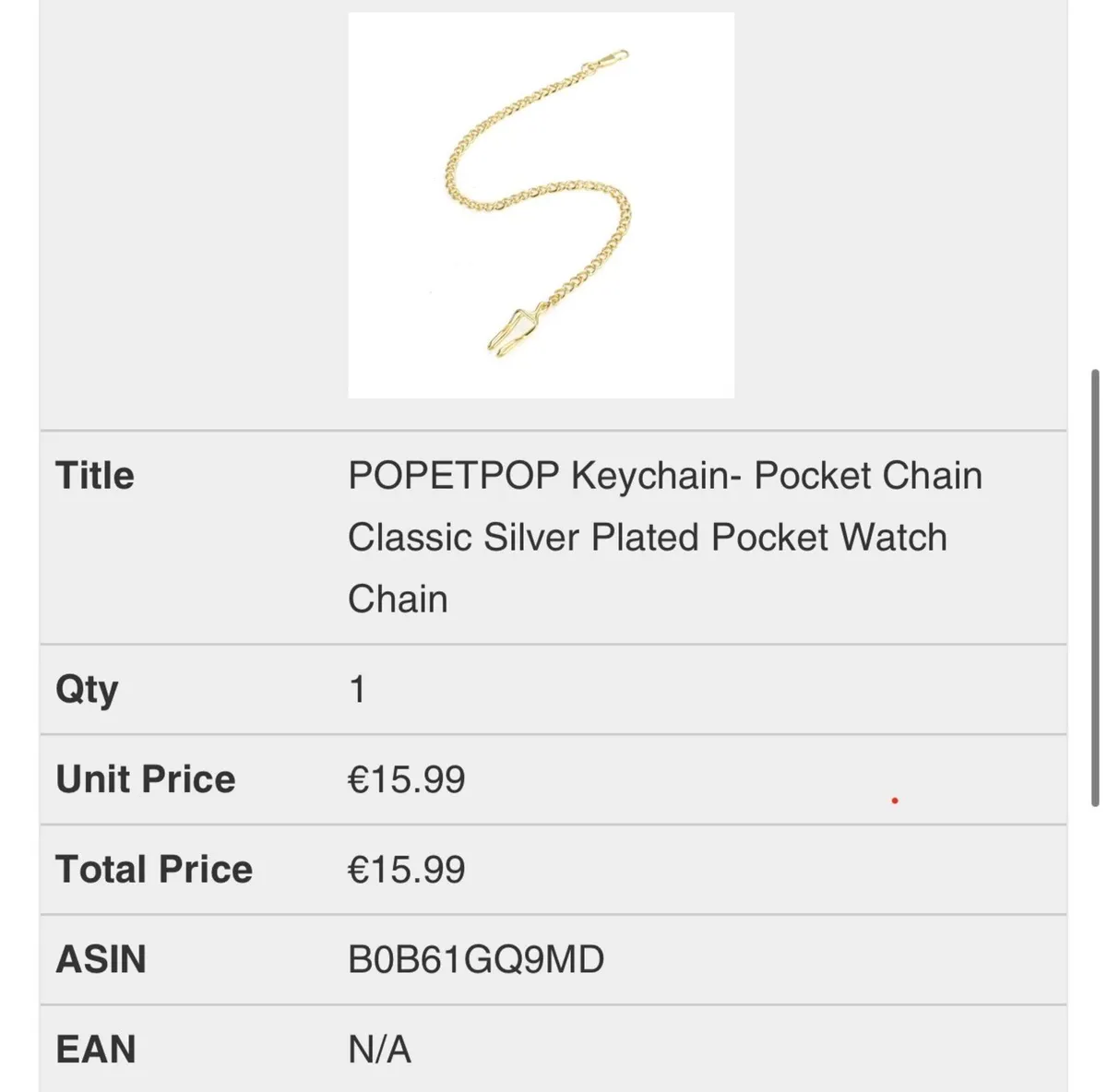
Task: Click the EAN row label
Action: tap(96, 1050)
